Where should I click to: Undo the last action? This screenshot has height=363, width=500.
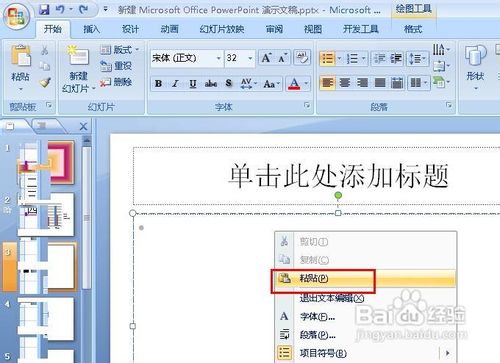tap(61, 10)
